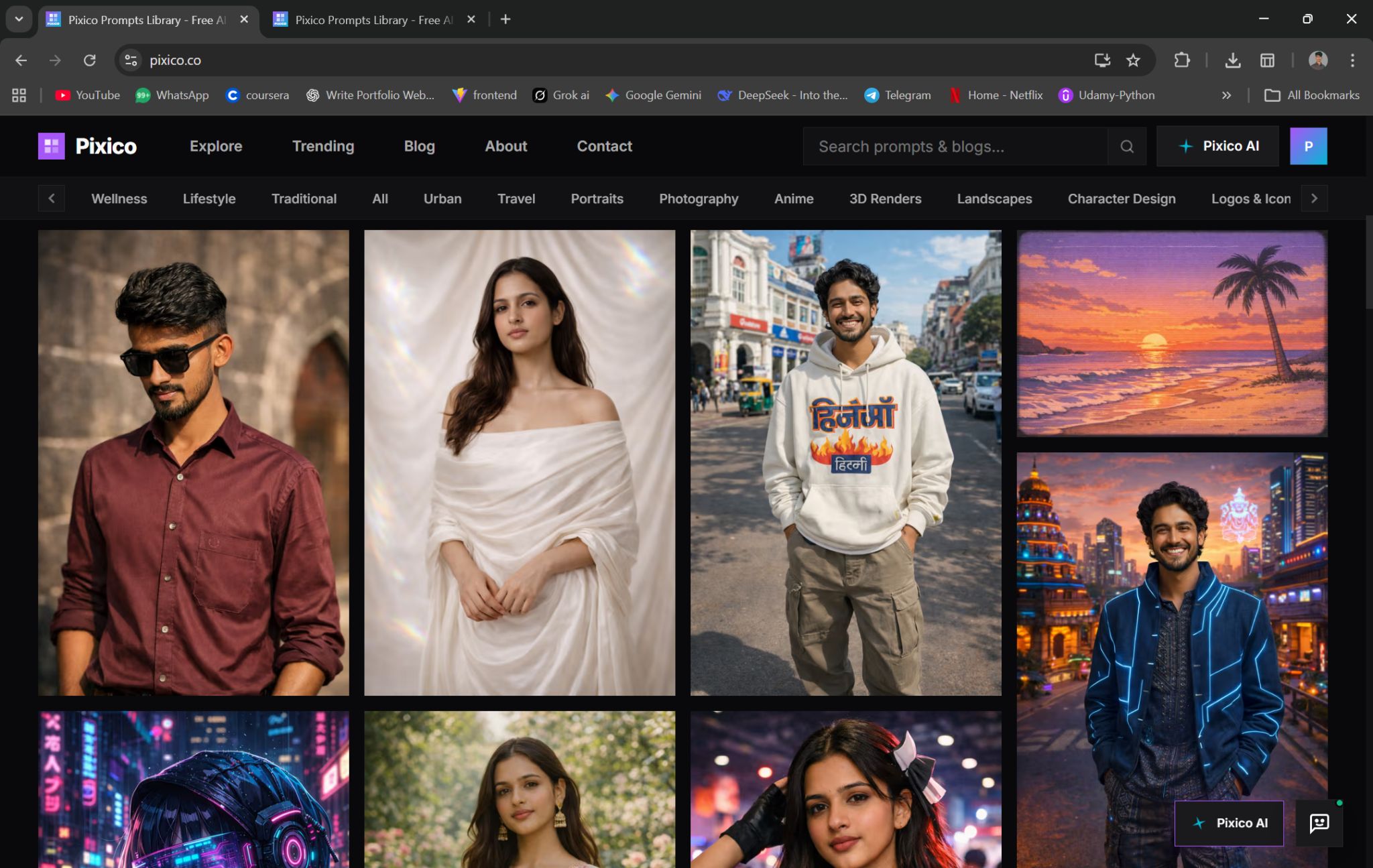
Task: Open the browser downloads icon
Action: [x=1232, y=60]
